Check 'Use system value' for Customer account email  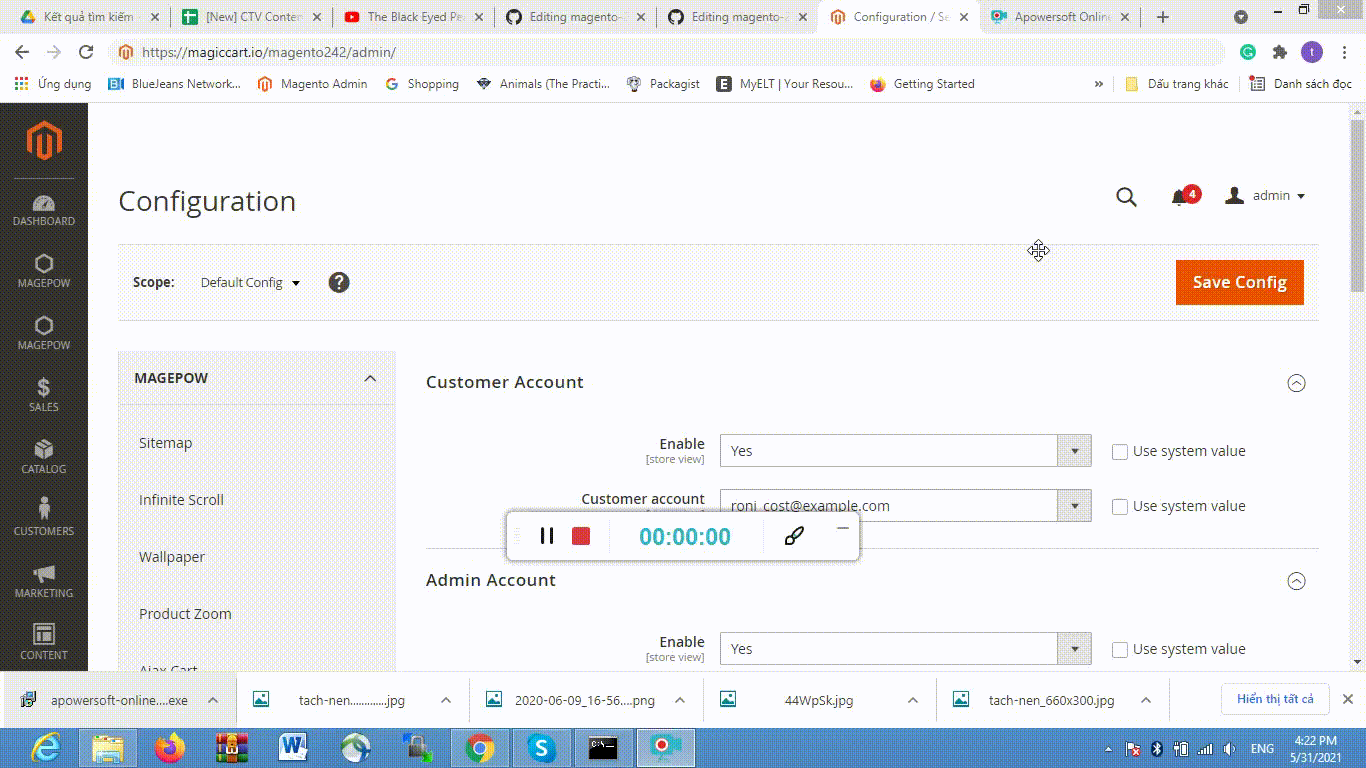[1120, 507]
